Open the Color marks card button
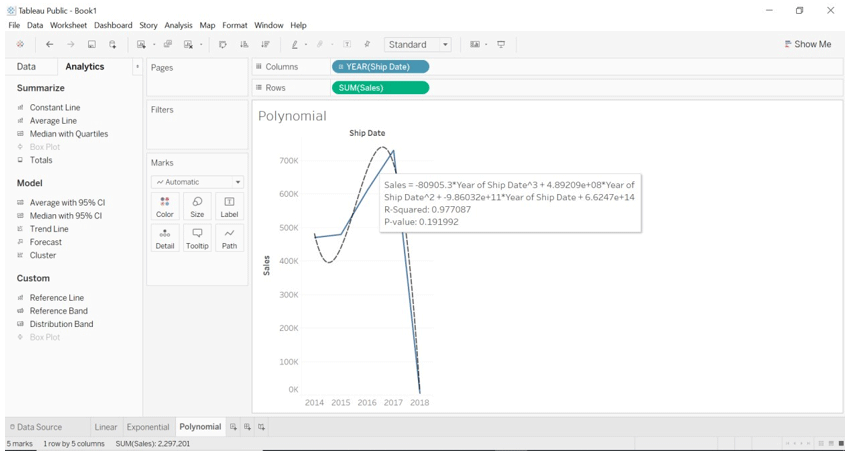The width and height of the screenshot is (848, 452). 165,206
